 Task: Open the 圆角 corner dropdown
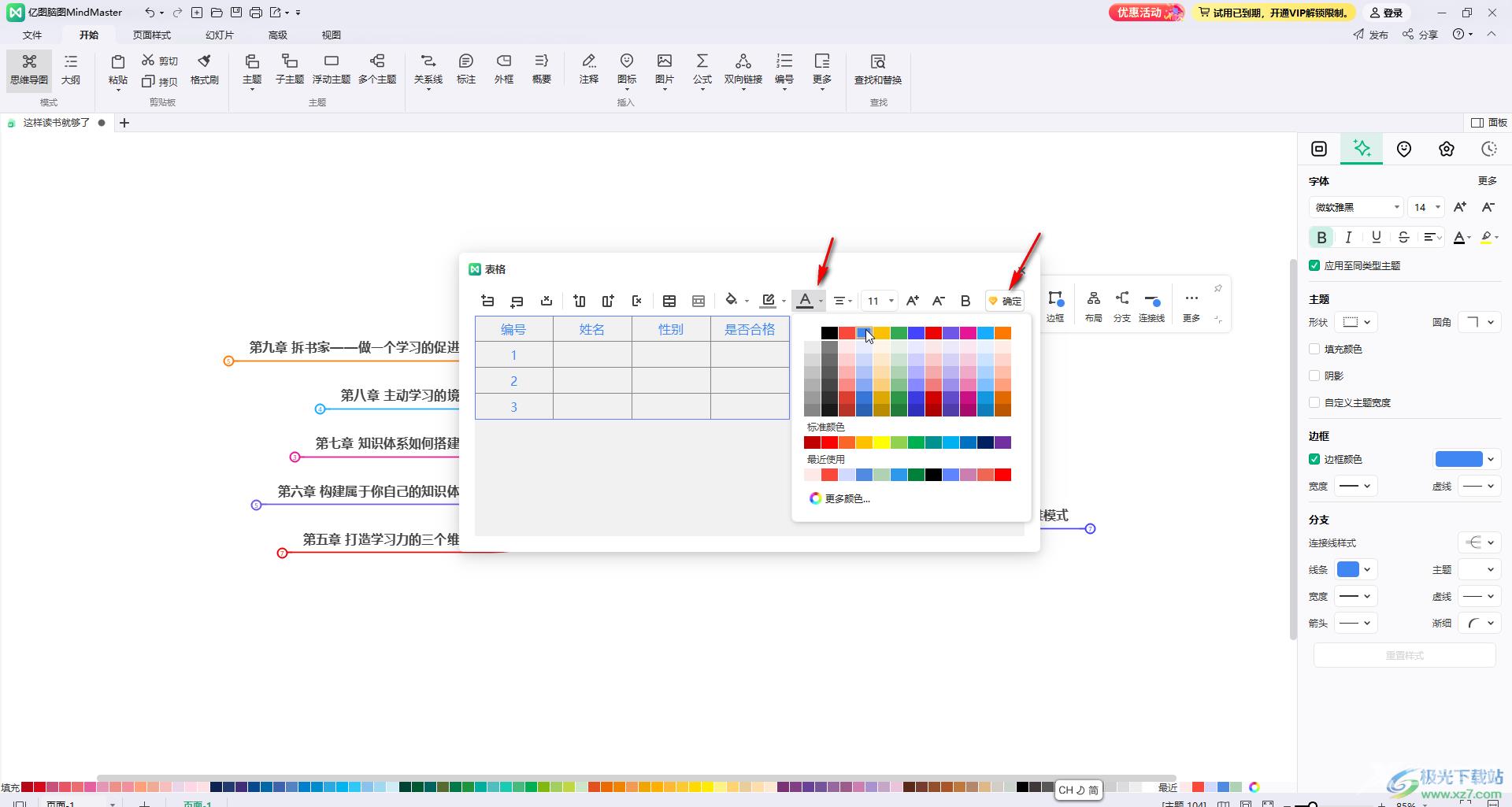point(1479,322)
